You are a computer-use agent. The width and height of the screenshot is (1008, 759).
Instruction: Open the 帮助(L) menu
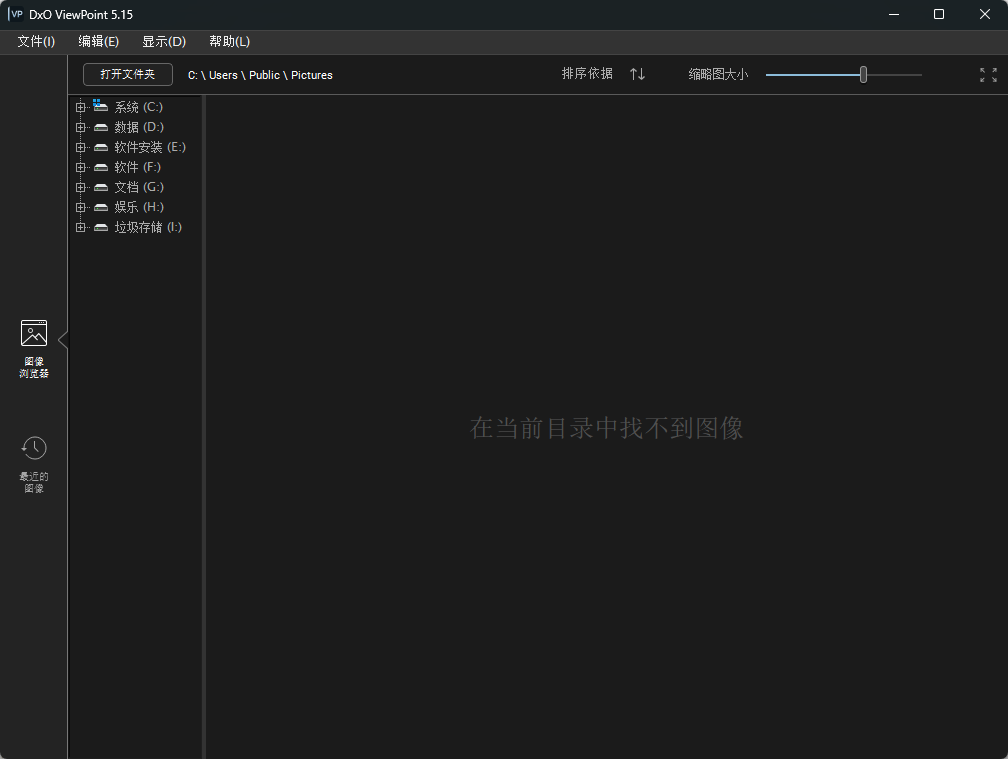tap(230, 41)
